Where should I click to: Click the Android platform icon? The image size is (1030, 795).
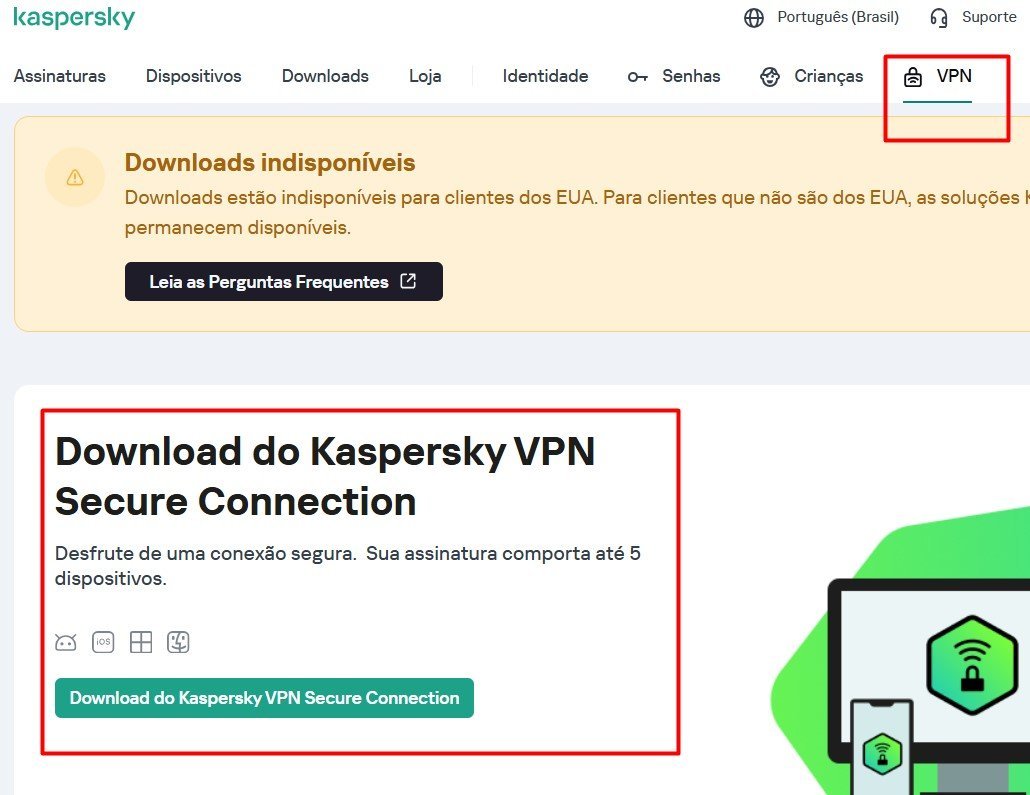coord(66,642)
